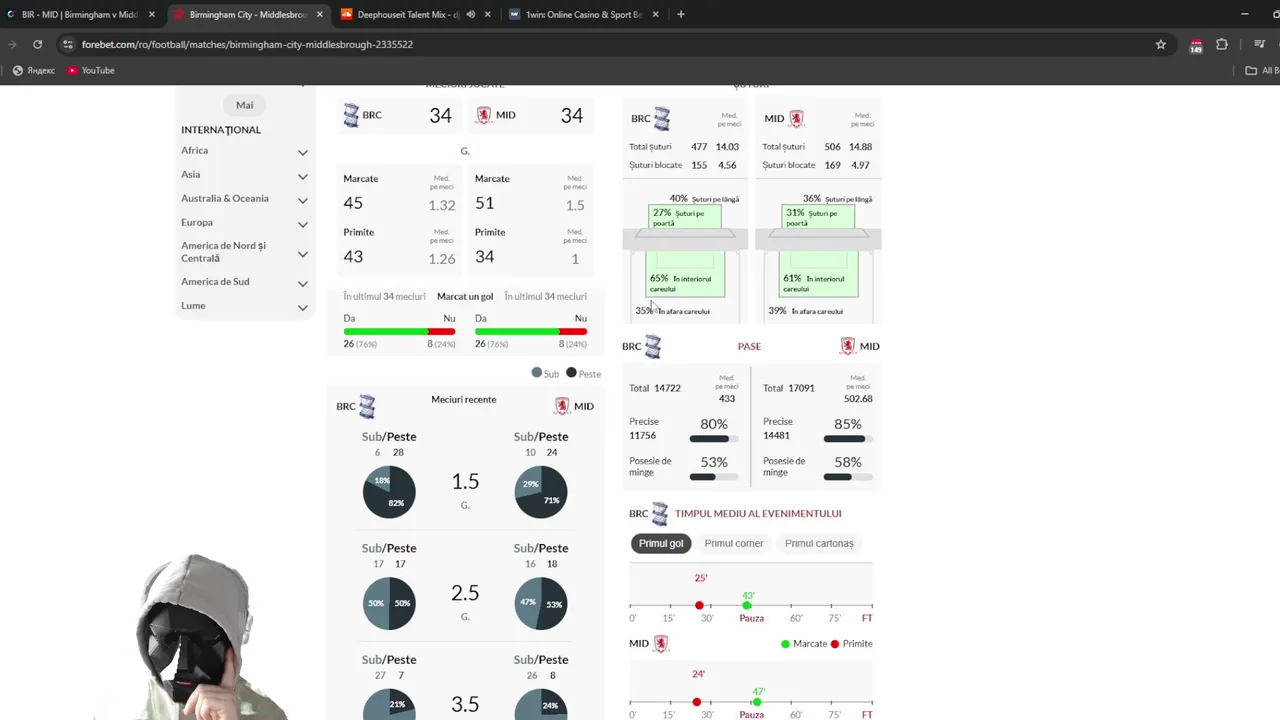The width and height of the screenshot is (1280, 720).
Task: Click the Sub legend dot
Action: click(x=537, y=373)
